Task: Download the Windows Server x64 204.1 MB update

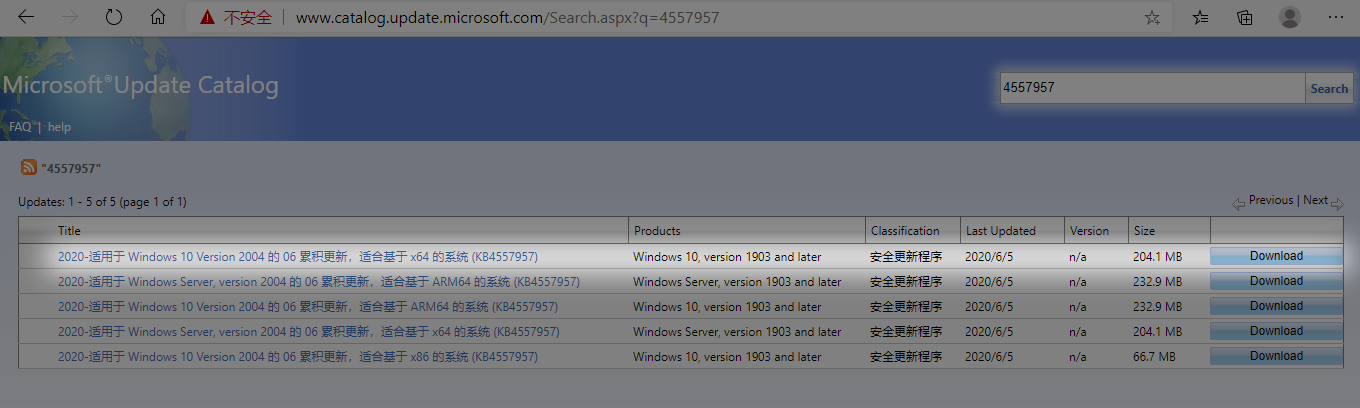Action: click(x=1276, y=331)
